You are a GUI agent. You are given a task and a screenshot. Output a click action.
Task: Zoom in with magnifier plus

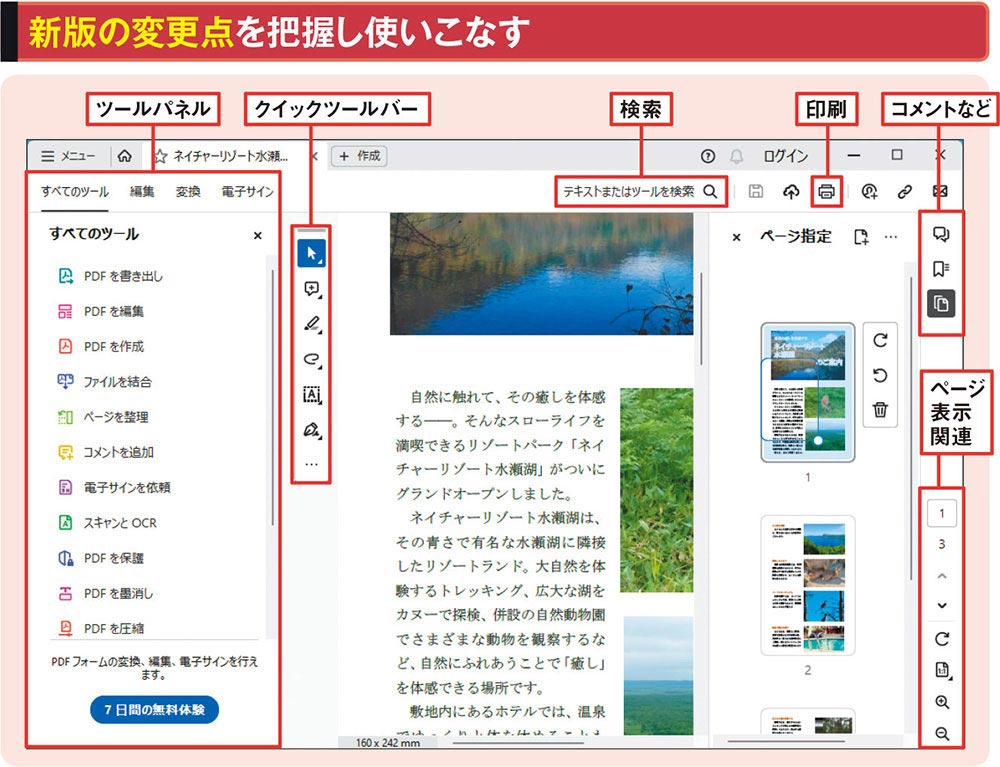[942, 703]
